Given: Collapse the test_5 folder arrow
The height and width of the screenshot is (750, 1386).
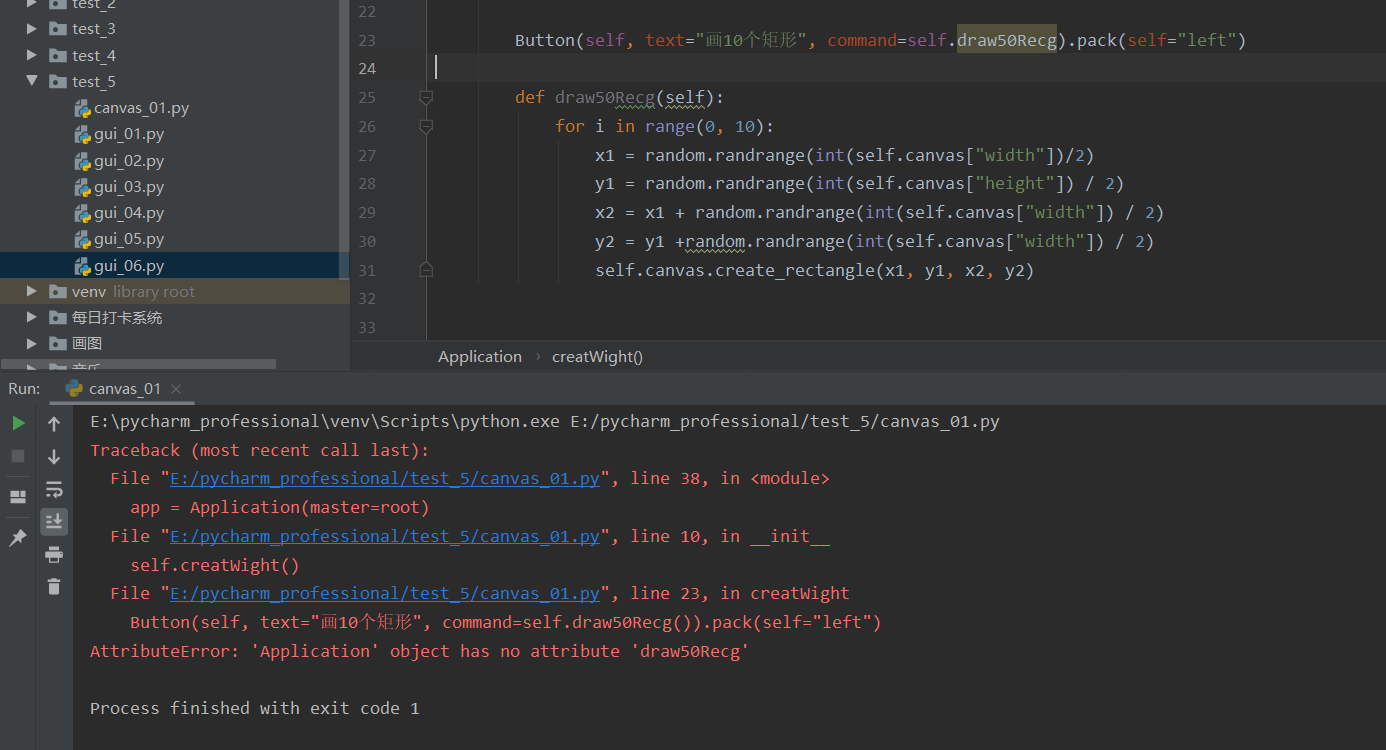Looking at the screenshot, I should point(32,81).
